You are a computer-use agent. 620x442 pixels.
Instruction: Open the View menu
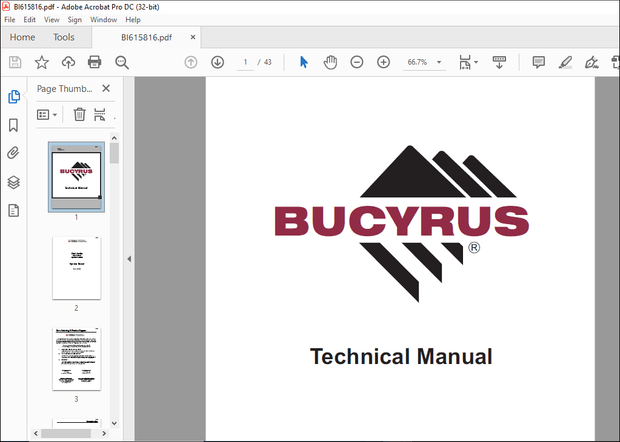[52, 20]
